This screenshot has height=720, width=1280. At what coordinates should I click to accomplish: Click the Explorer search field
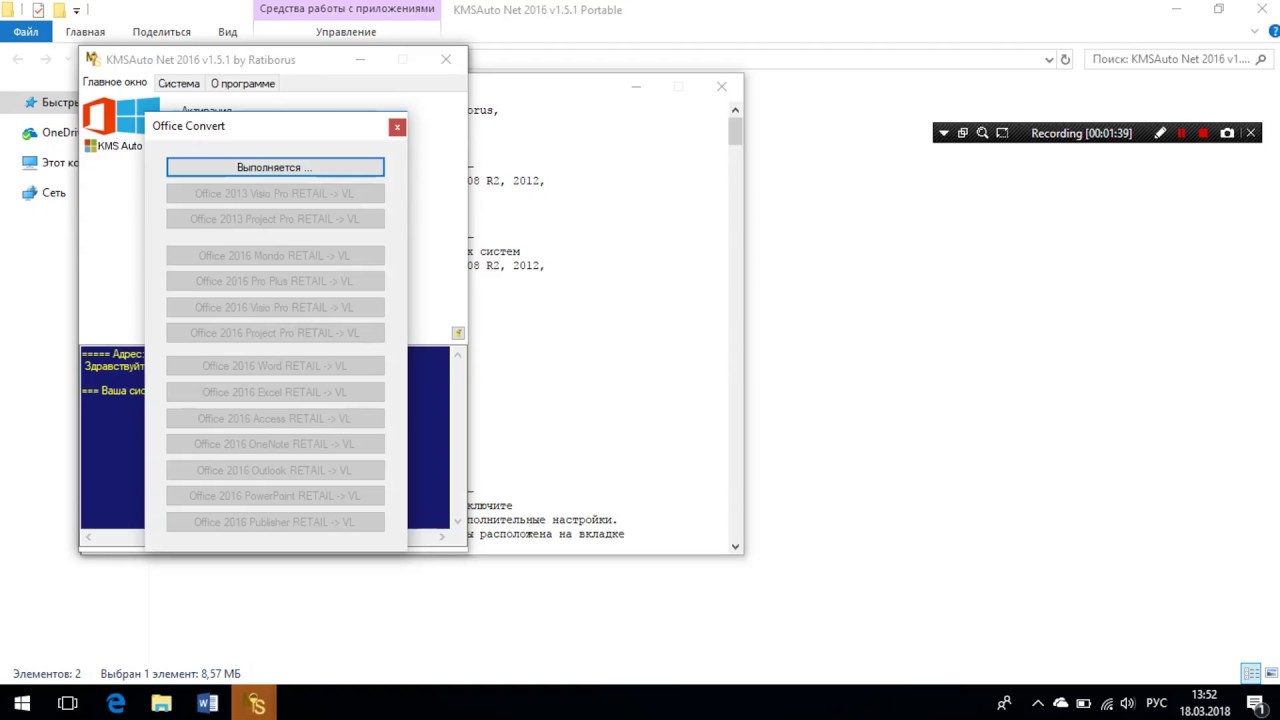(1177, 59)
